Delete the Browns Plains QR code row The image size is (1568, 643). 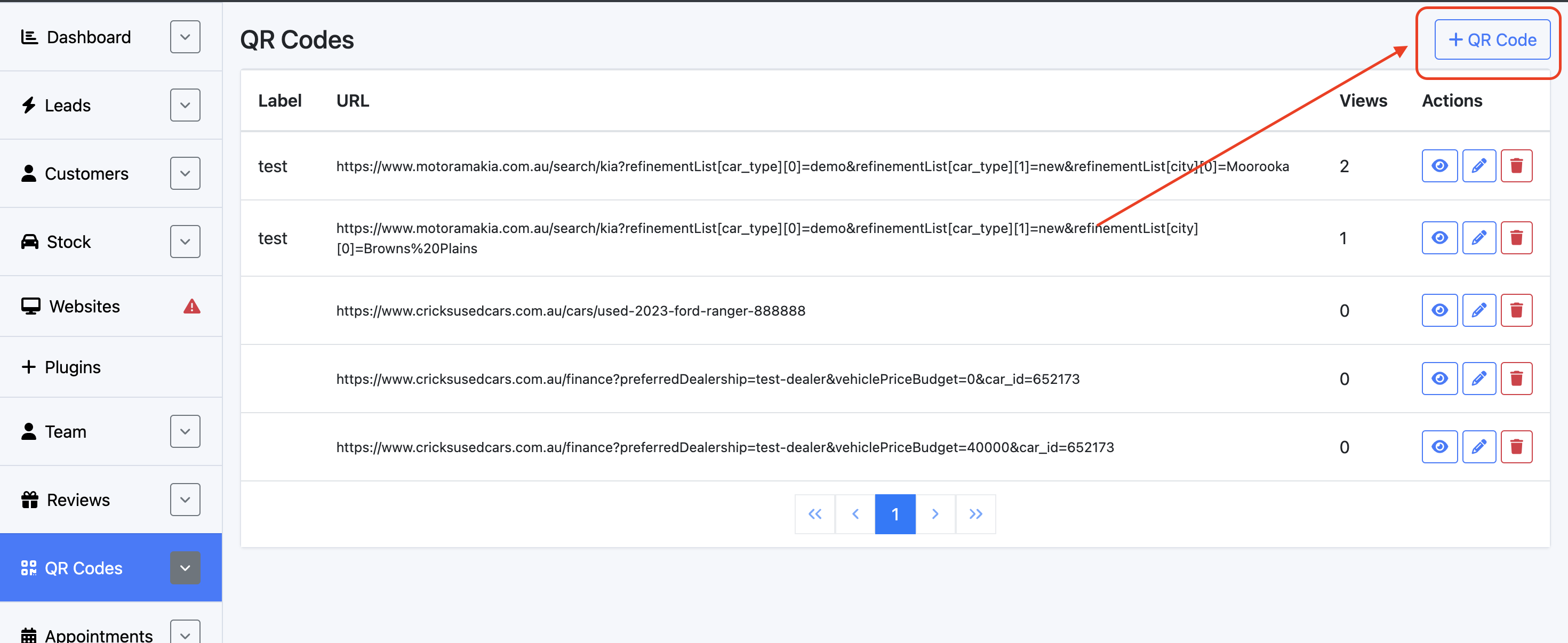click(1516, 238)
